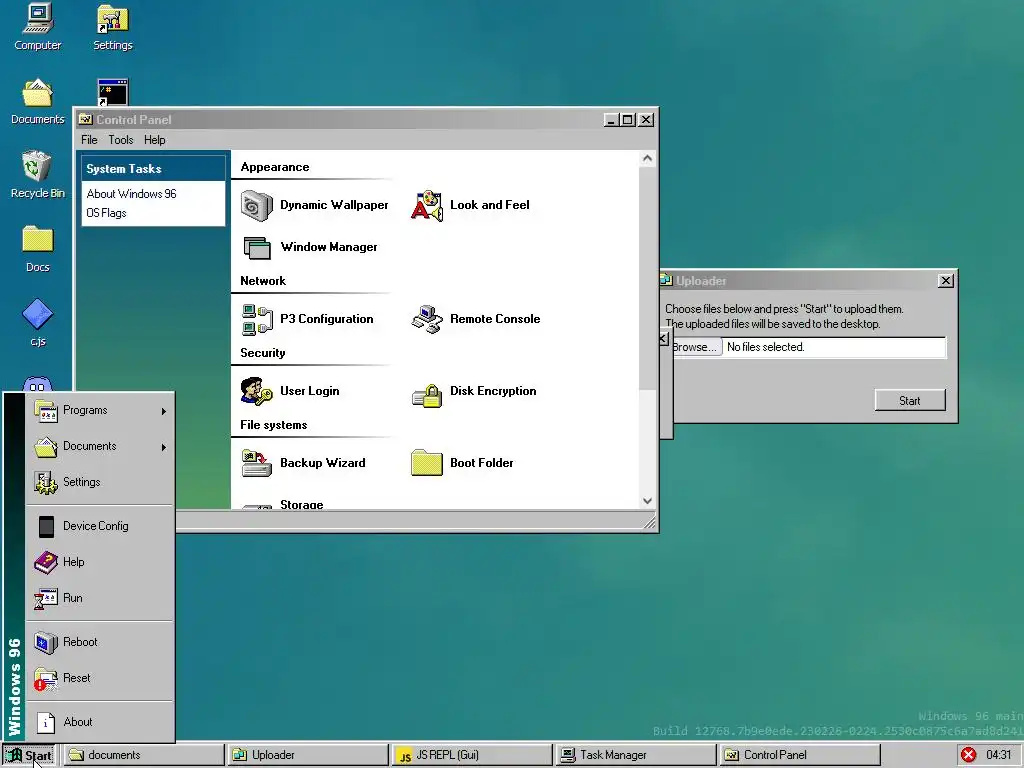Select the Settings desktop shortcut

(112, 27)
